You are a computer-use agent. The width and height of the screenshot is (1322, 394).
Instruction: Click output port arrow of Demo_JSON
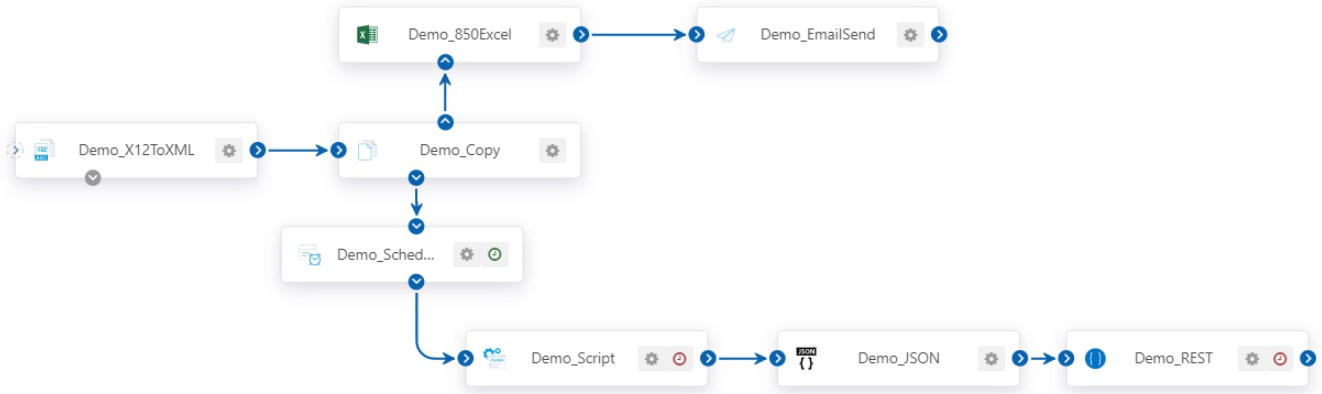click(x=1020, y=359)
